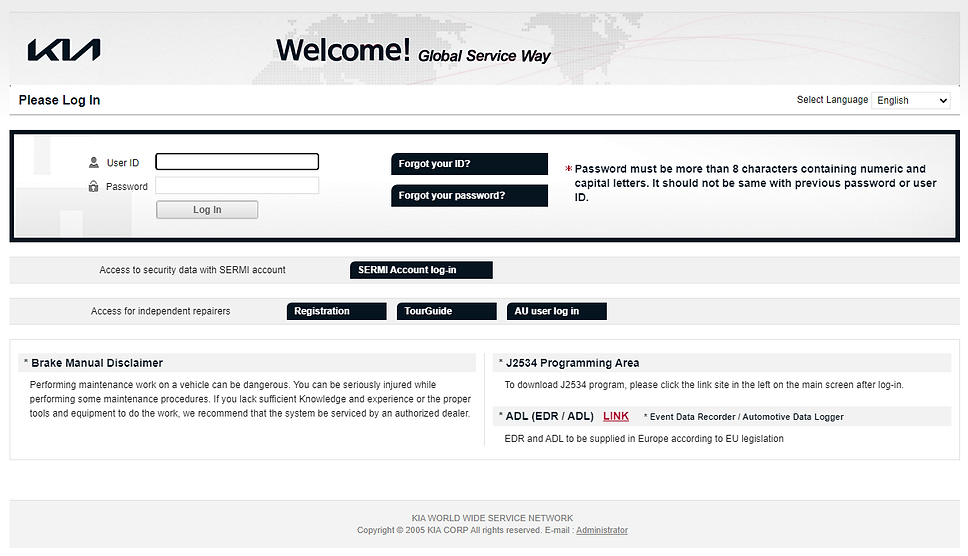The height and width of the screenshot is (556, 968).
Task: Open the SERMI Account log-in button
Action: [x=421, y=270]
